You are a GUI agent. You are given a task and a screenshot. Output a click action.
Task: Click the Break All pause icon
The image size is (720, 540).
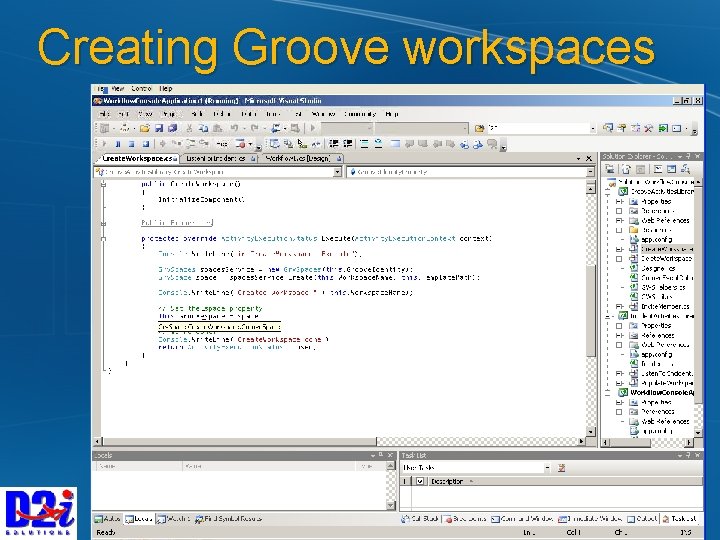(118, 144)
